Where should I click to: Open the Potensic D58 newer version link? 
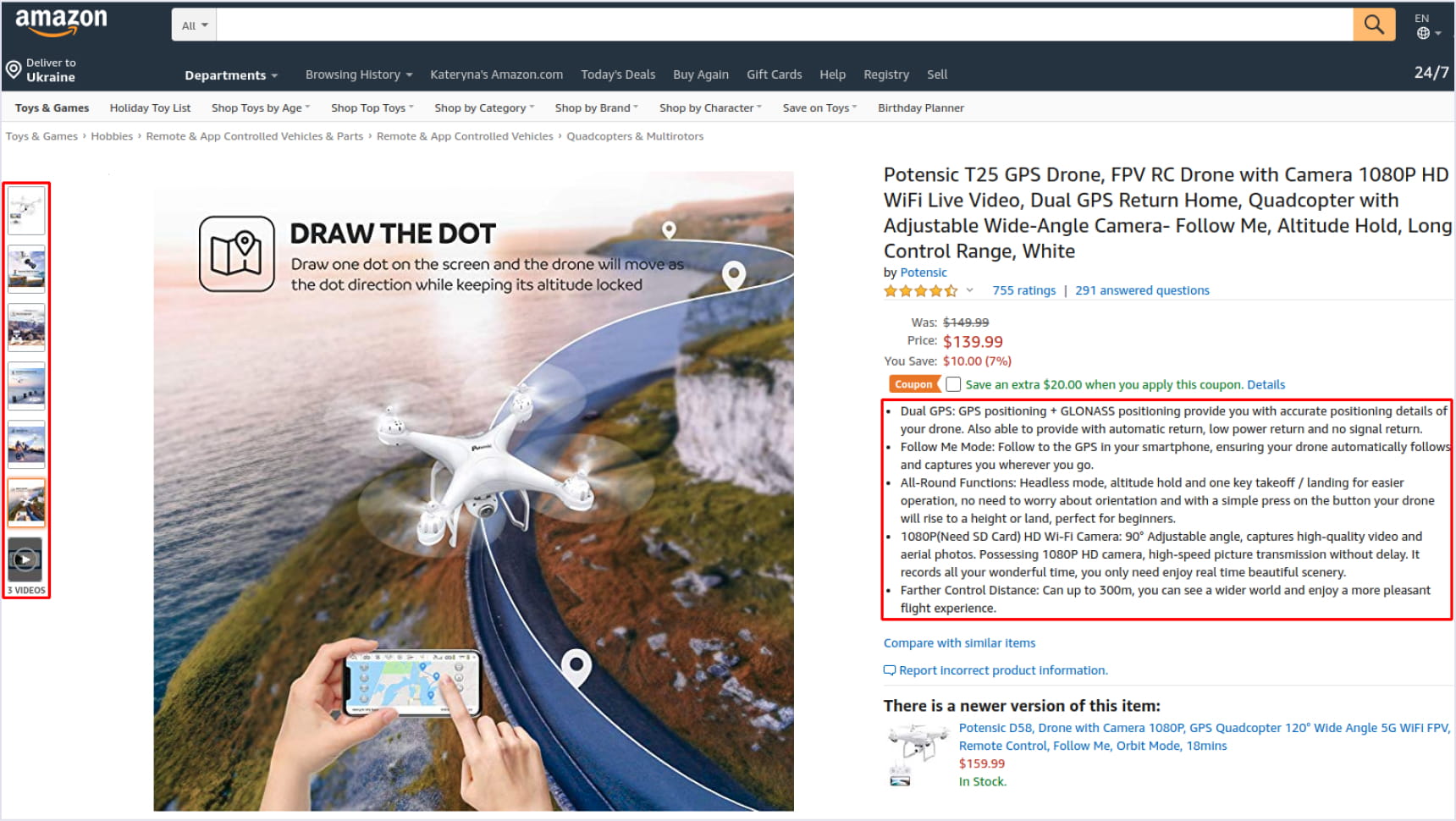[x=1205, y=736]
